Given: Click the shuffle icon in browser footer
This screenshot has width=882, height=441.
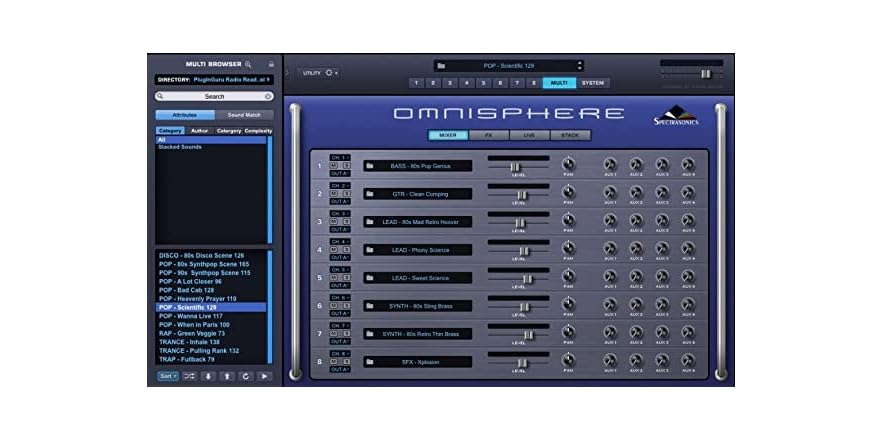Looking at the screenshot, I should click(189, 376).
